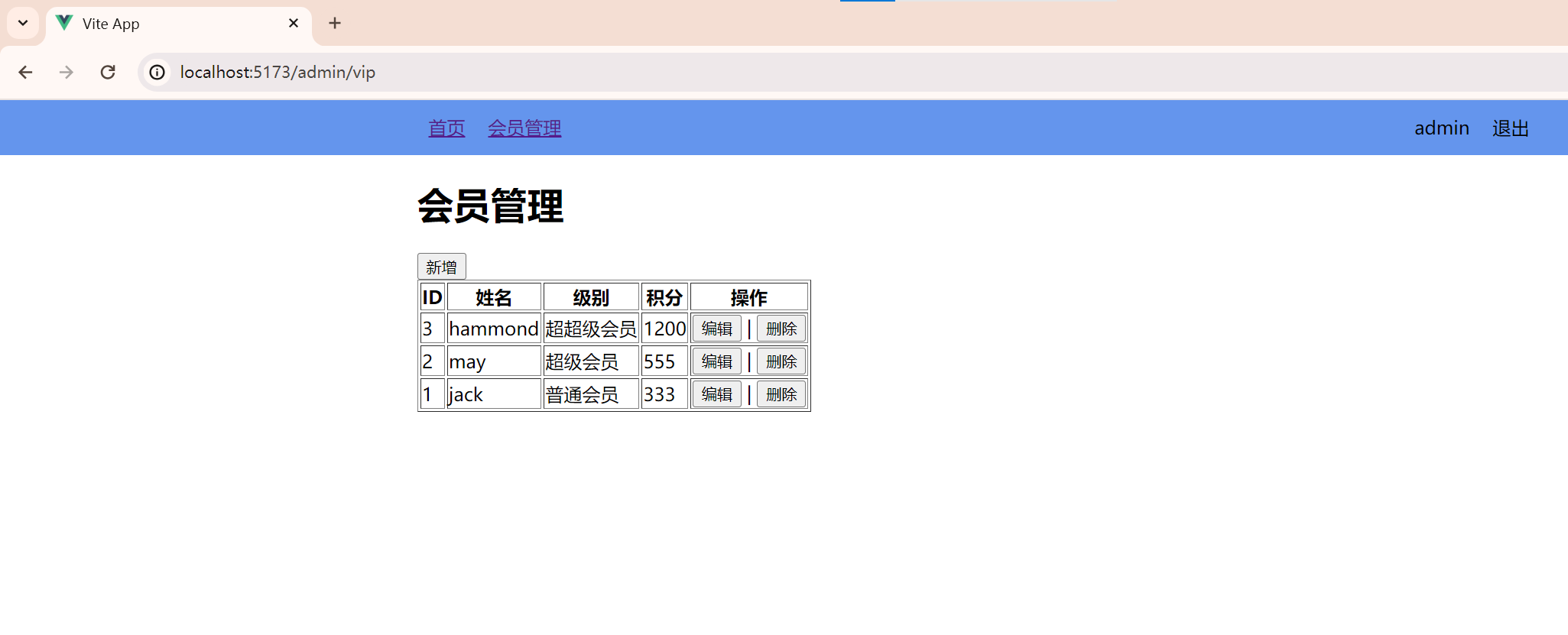View site information icon in address bar
This screenshot has width=1568, height=635.
(x=157, y=72)
